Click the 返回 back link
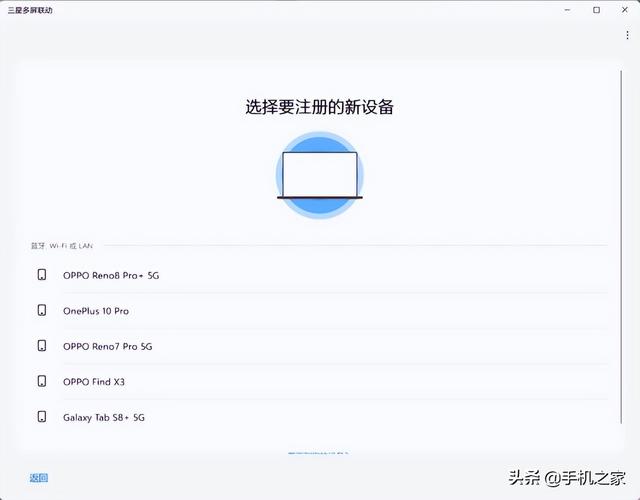The width and height of the screenshot is (640, 500). point(39,478)
